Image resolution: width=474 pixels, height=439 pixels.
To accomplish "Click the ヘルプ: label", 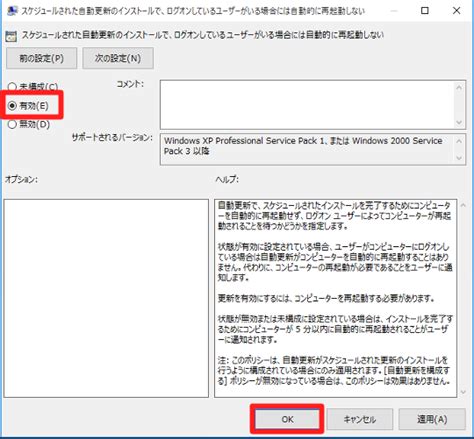I will [227, 179].
